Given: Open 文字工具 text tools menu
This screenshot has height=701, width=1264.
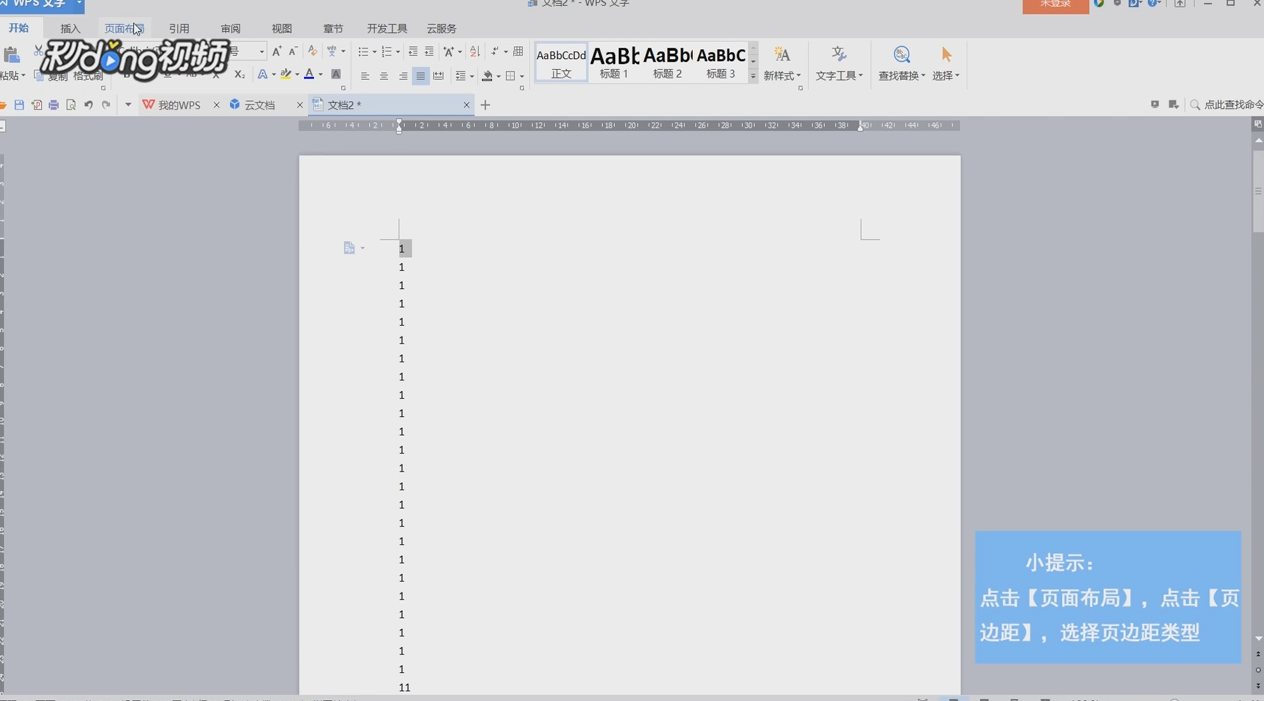Looking at the screenshot, I should (x=838, y=63).
